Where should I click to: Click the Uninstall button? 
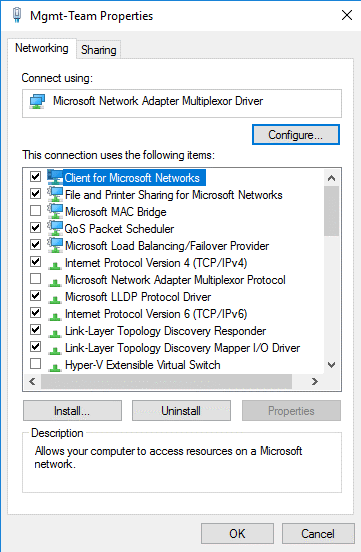(x=181, y=410)
